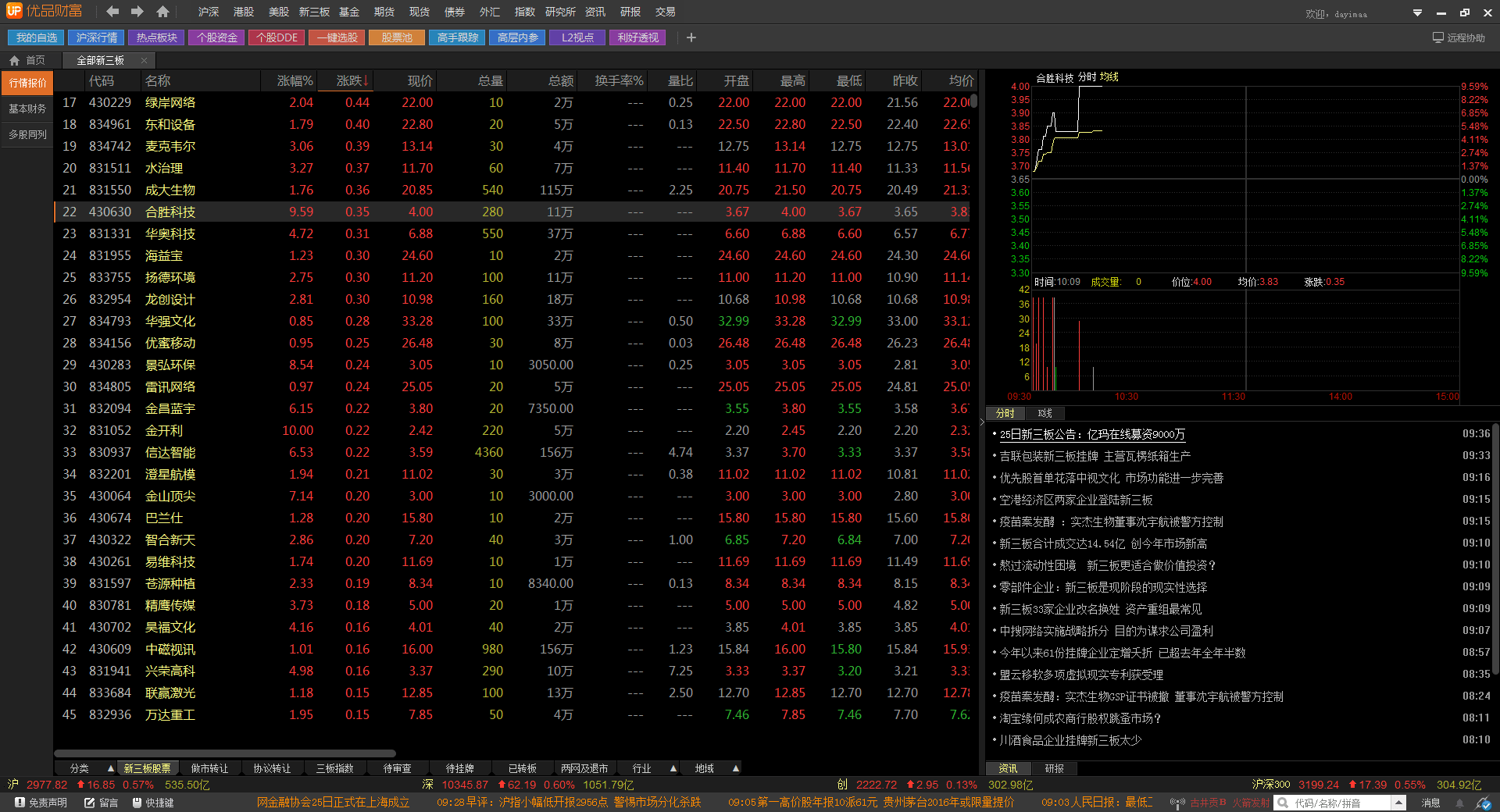1500x812 pixels.
Task: Open 消息 messages in status bar
Action: [1430, 803]
